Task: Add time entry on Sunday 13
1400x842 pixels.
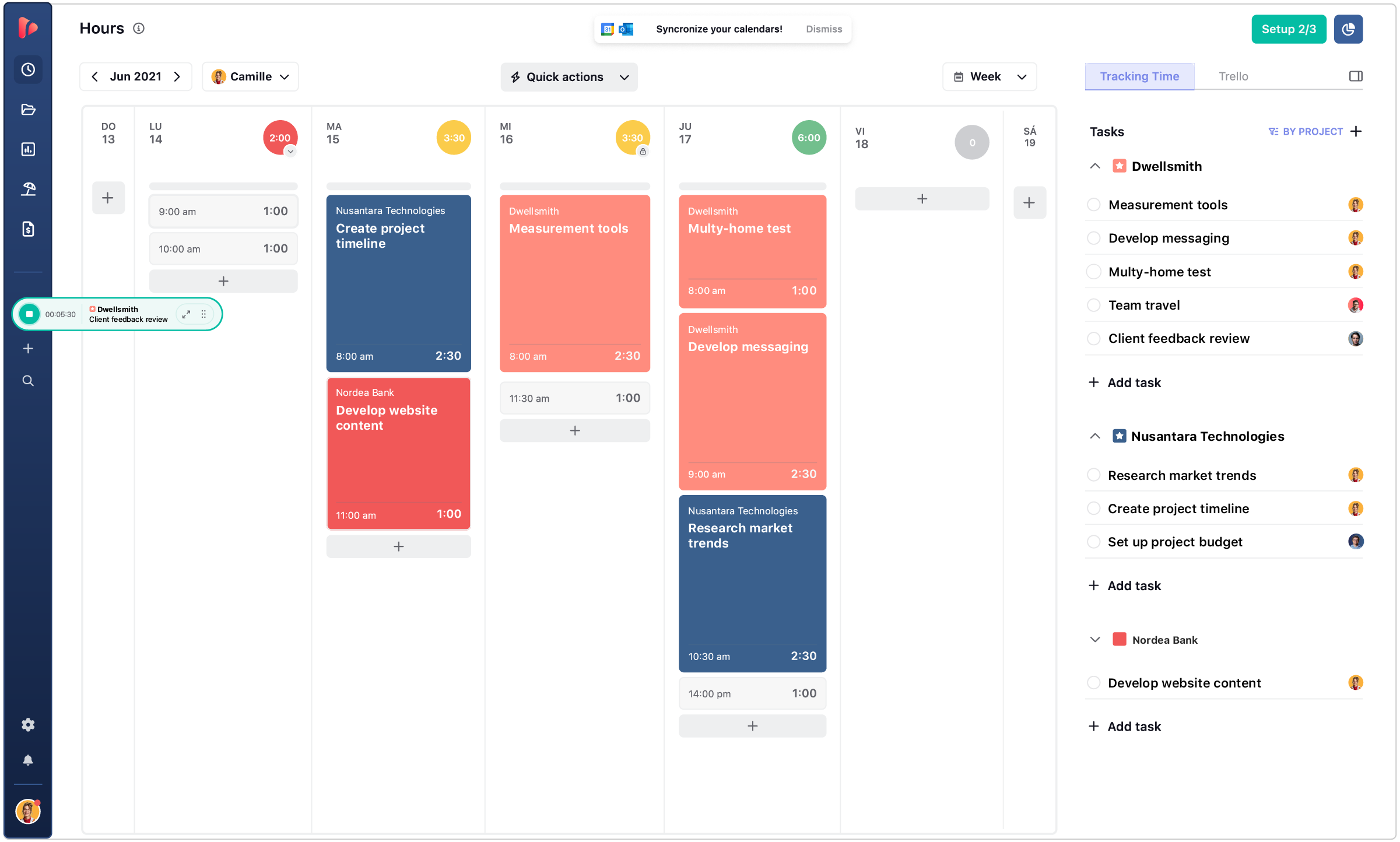Action: point(108,198)
